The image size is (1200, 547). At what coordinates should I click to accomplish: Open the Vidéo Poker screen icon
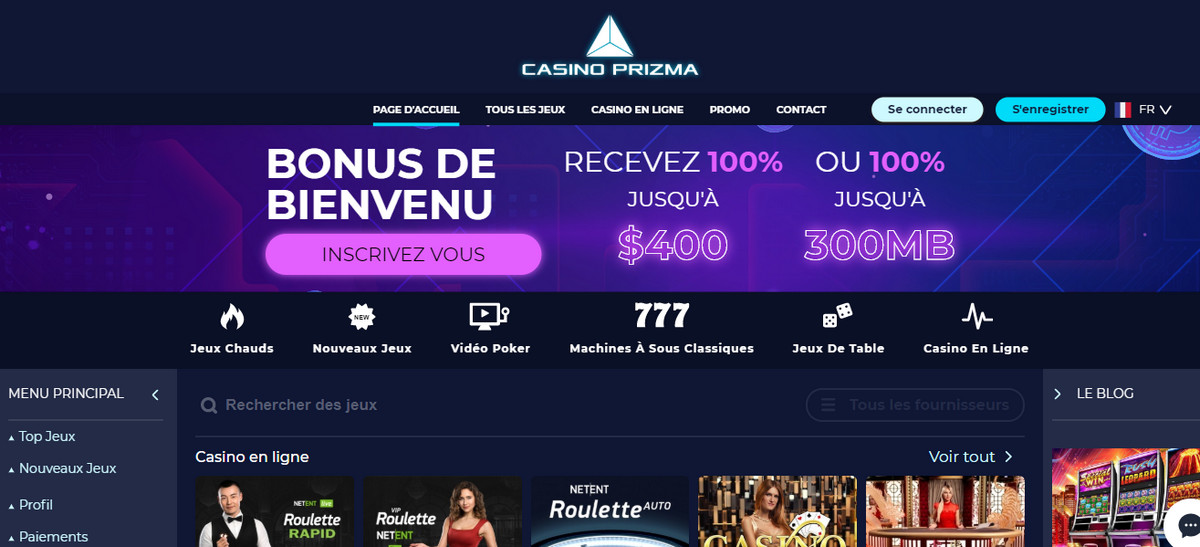click(490, 317)
